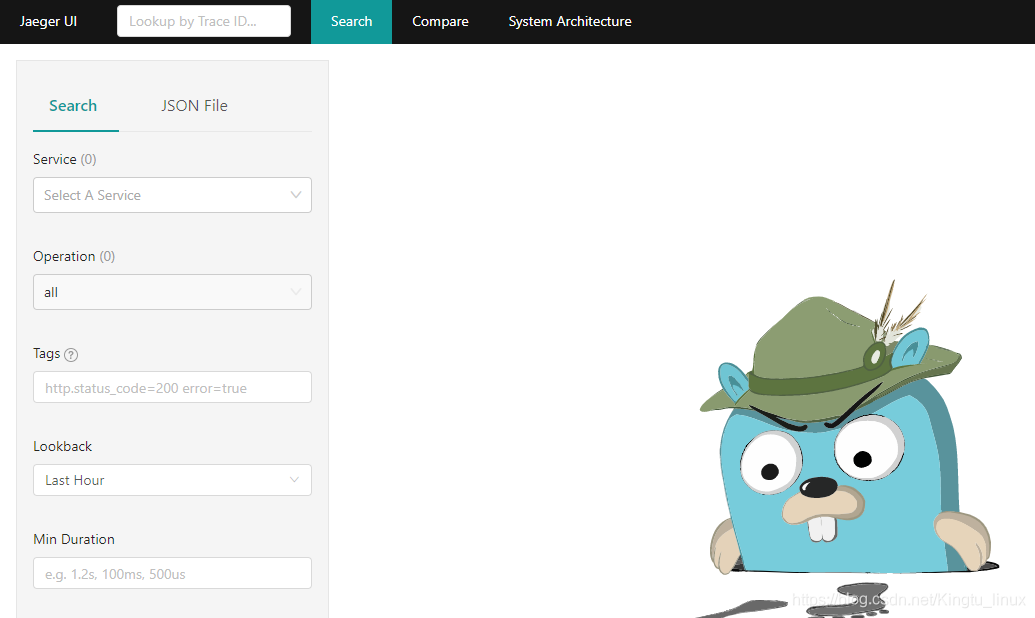Click the Min Duration label
Viewport: 1035px width, 618px height.
click(x=74, y=539)
